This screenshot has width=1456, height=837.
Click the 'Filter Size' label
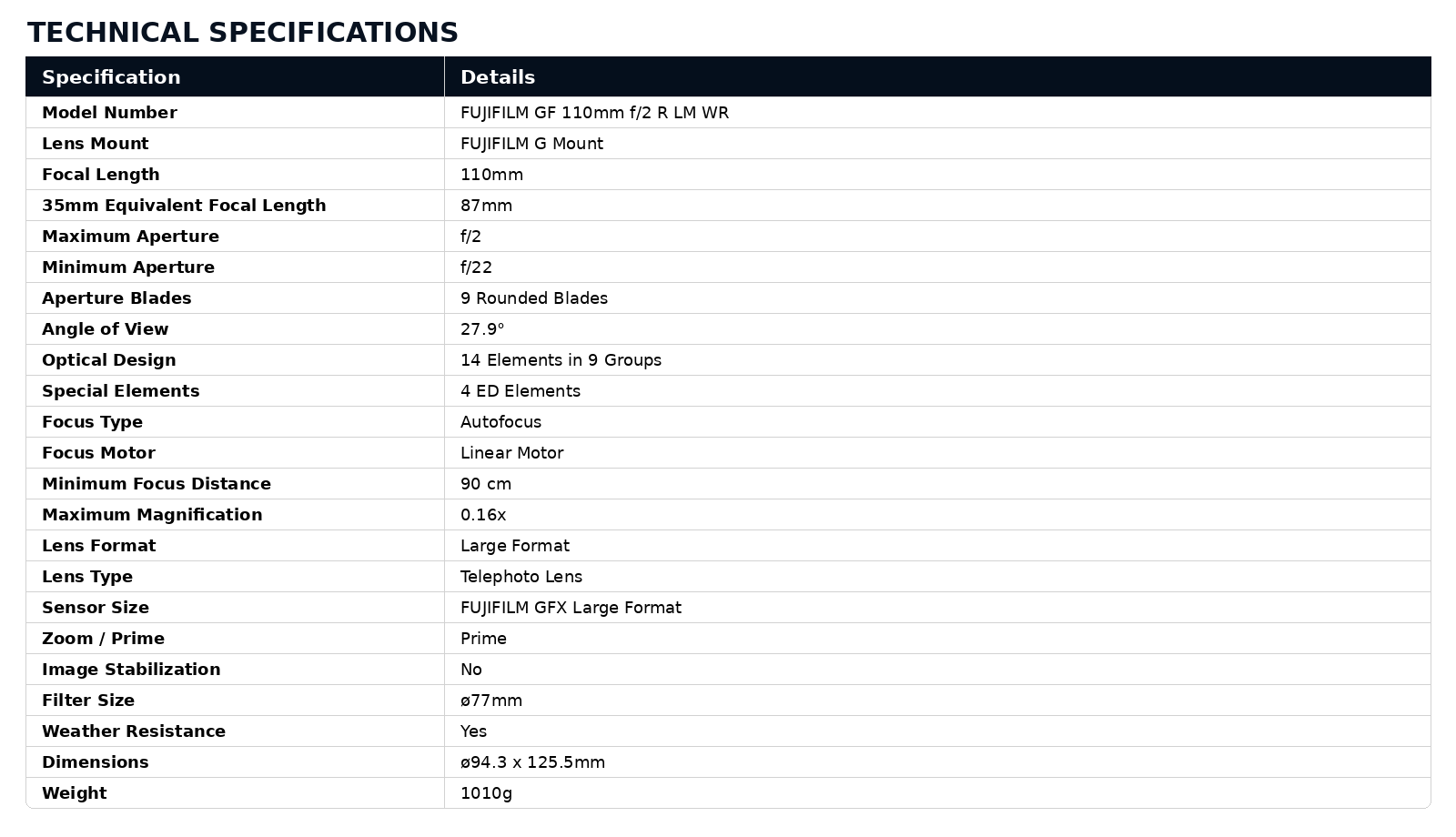coord(88,701)
